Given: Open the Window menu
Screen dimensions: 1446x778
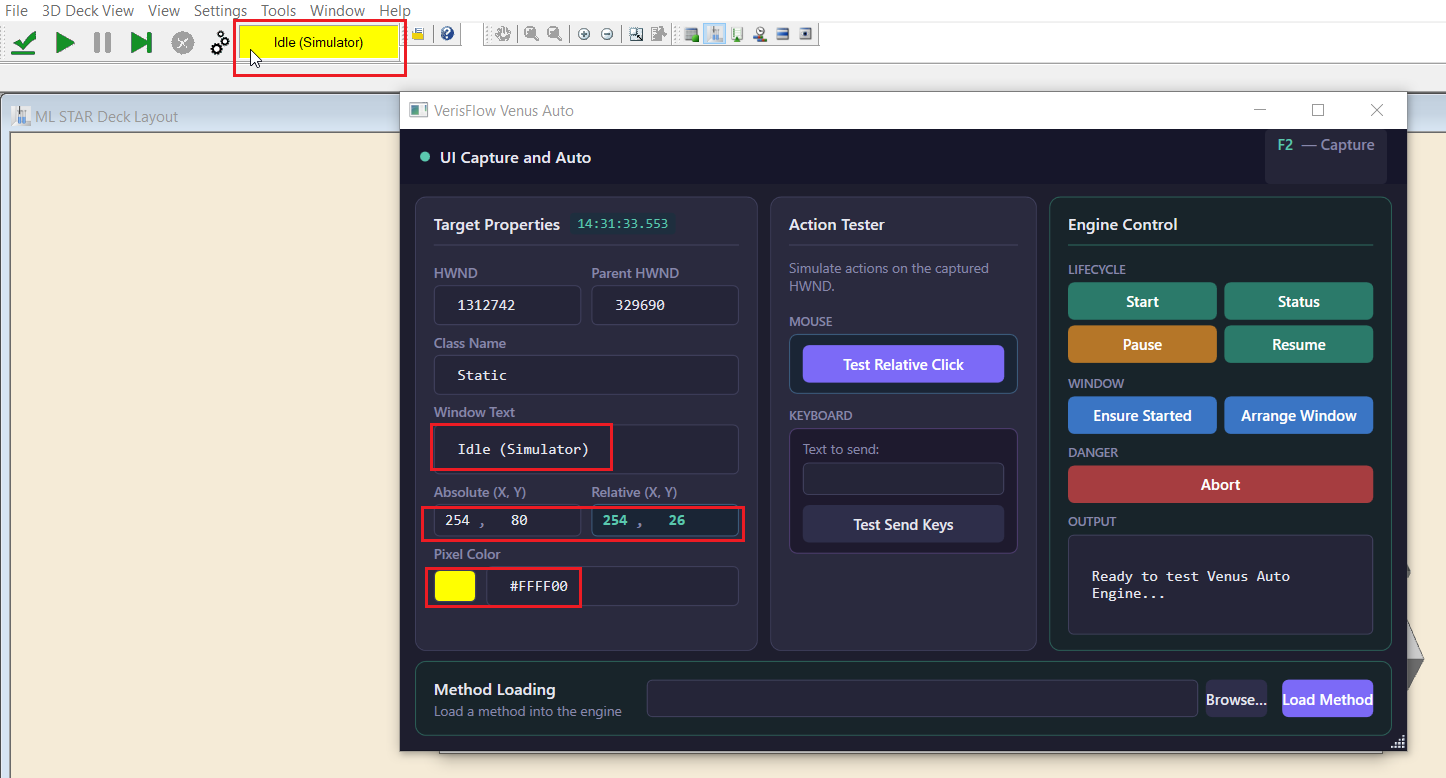Looking at the screenshot, I should click(338, 10).
